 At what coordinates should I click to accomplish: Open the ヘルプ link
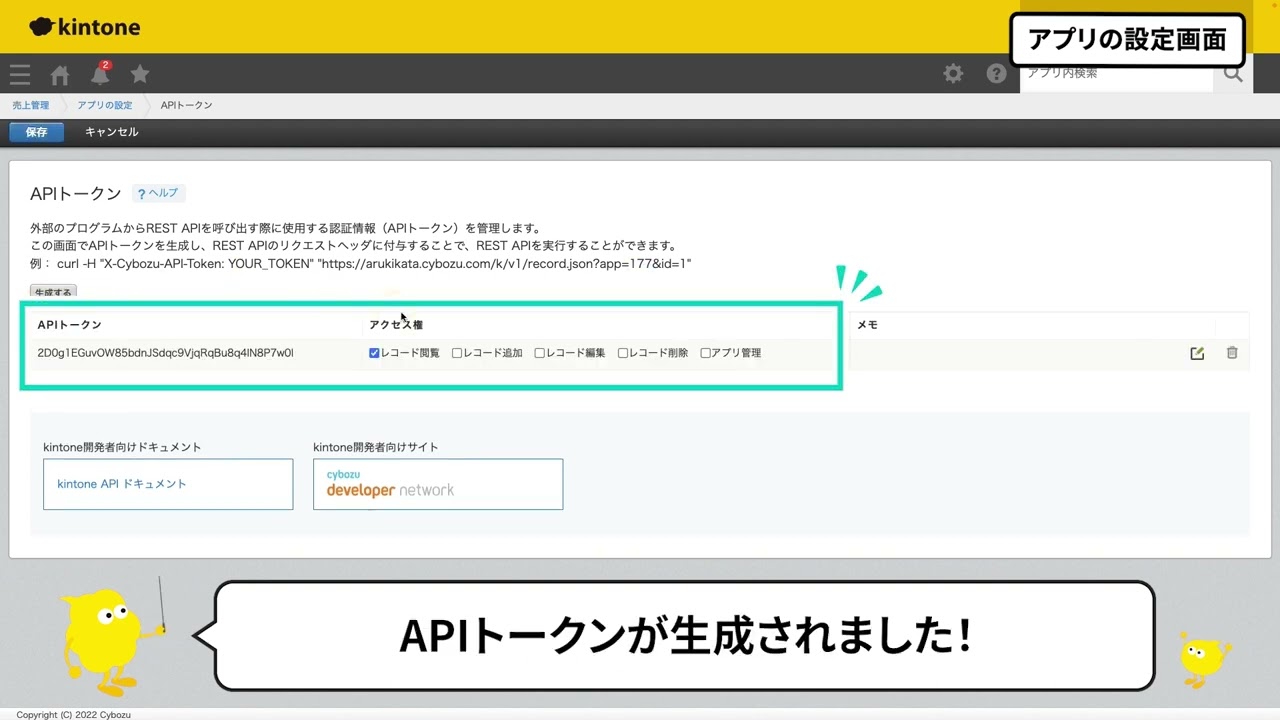158,193
